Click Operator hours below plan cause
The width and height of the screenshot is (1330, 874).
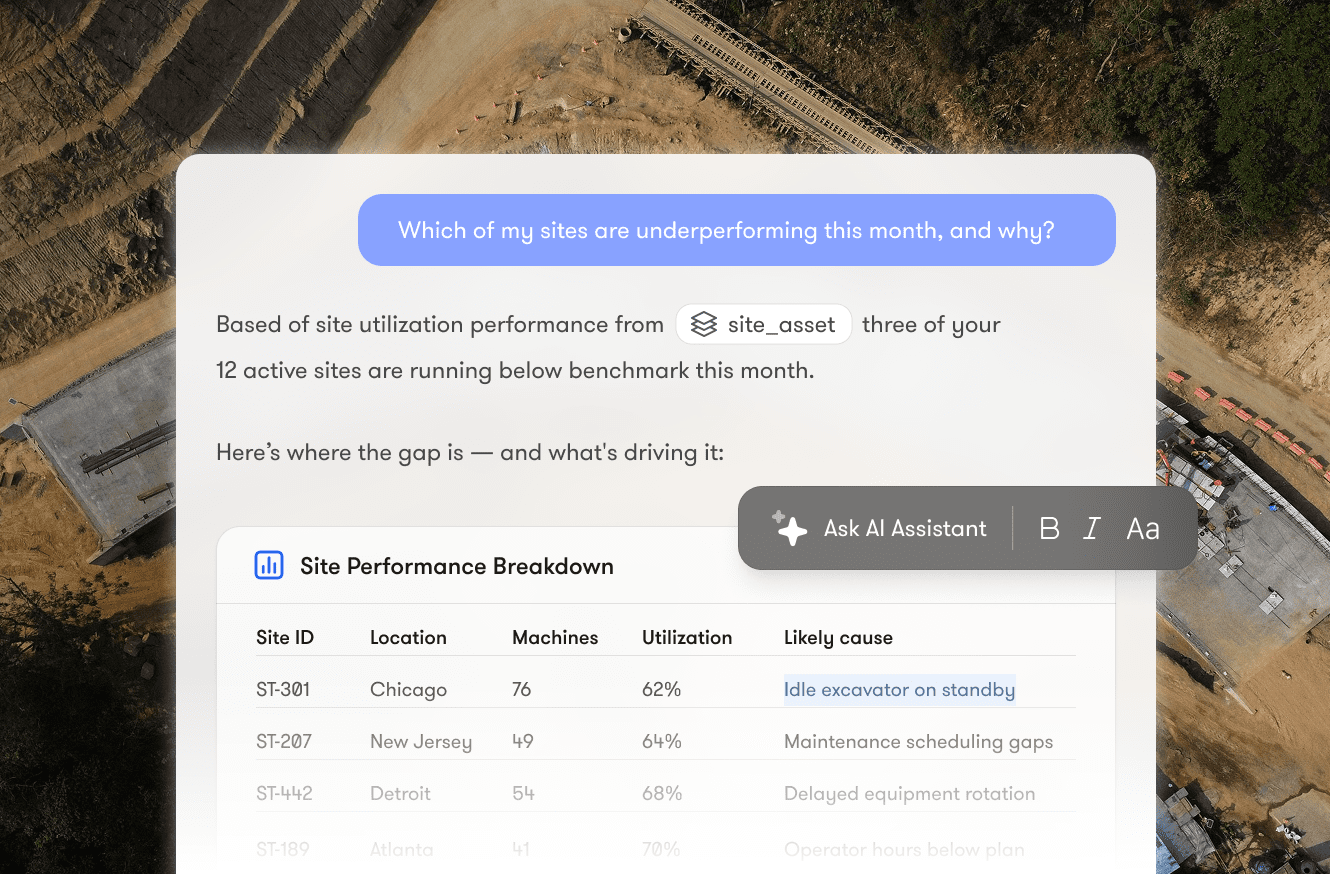904,850
